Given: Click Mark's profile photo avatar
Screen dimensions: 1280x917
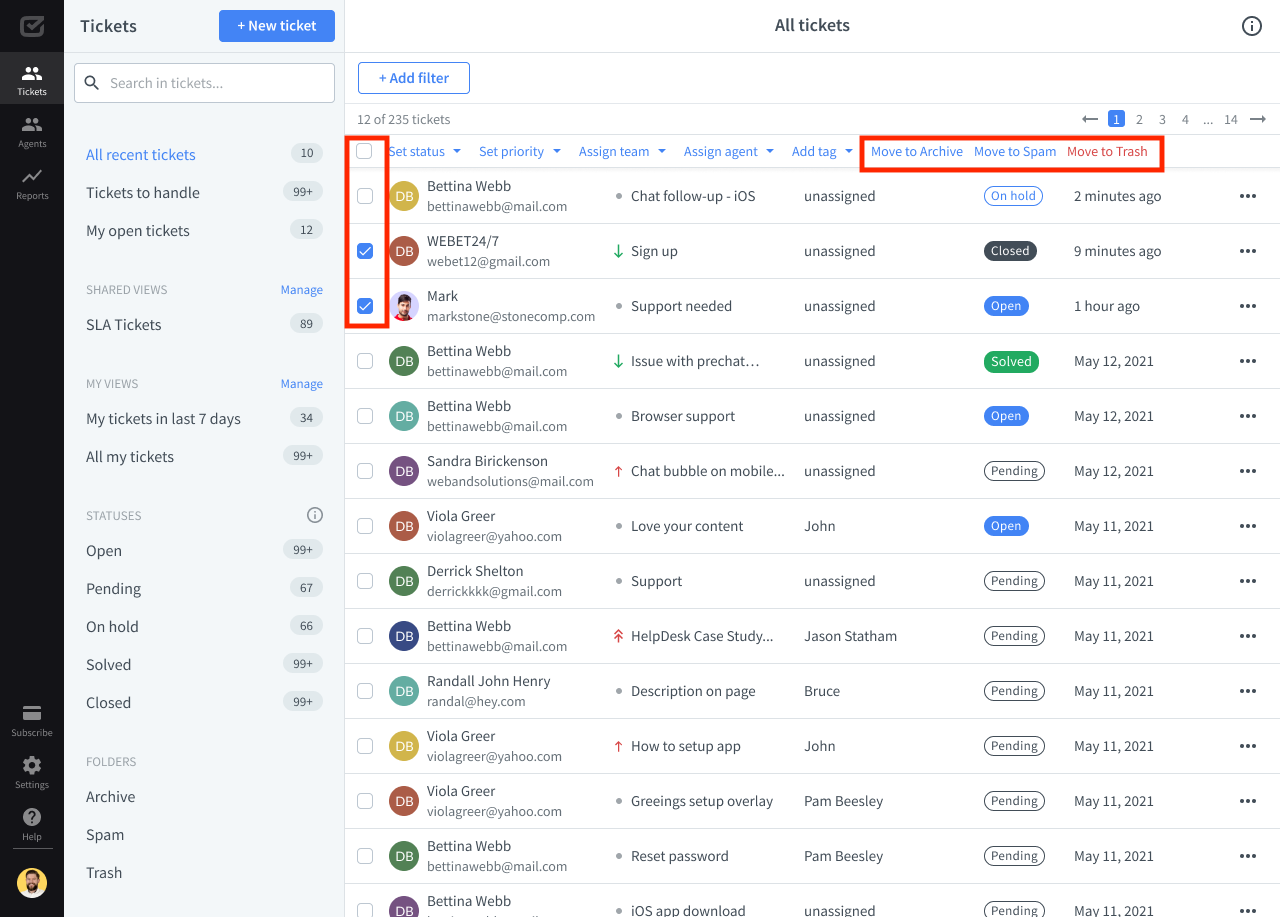Looking at the screenshot, I should pyautogui.click(x=404, y=306).
